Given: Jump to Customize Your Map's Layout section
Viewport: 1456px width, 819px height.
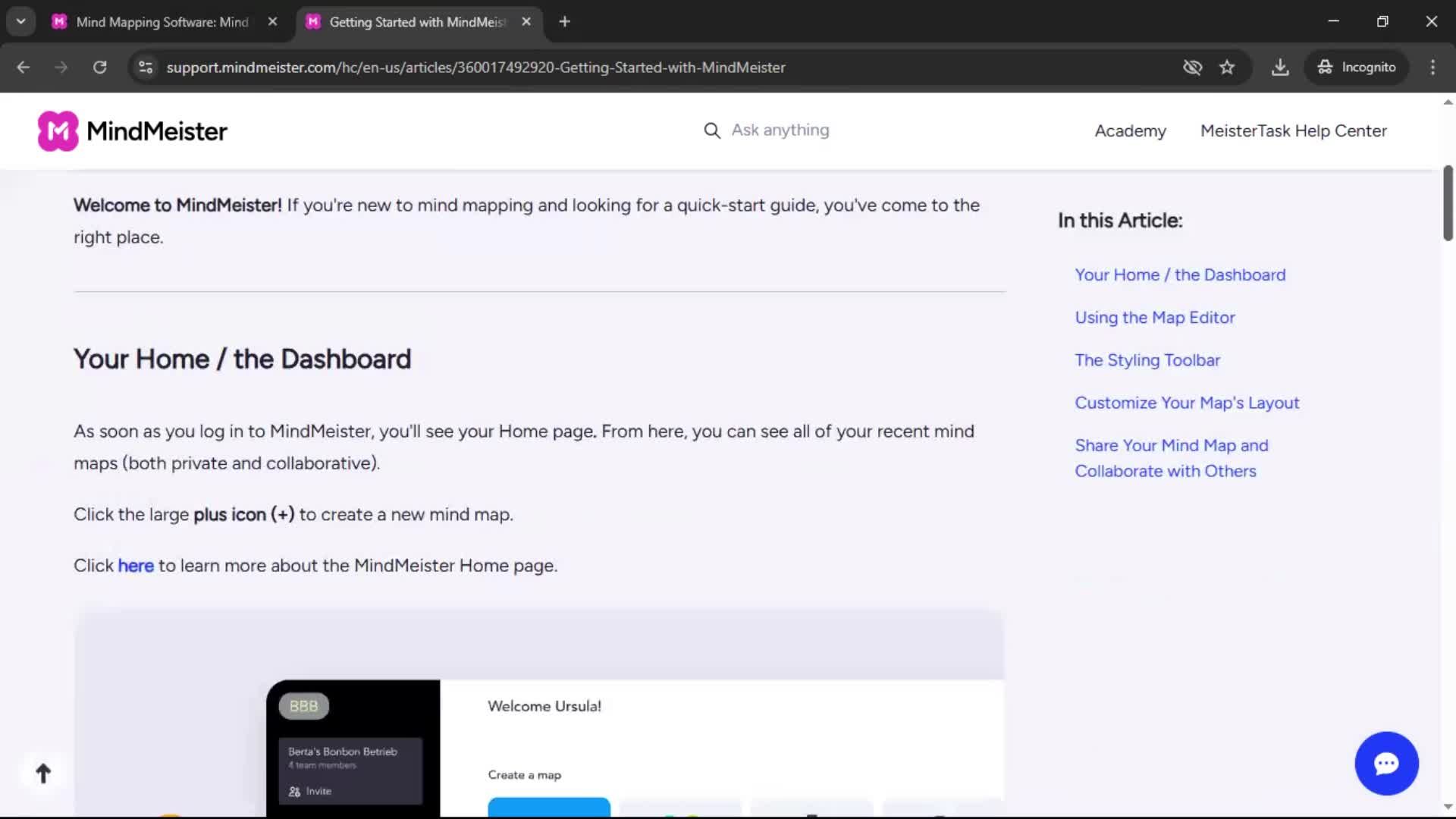Looking at the screenshot, I should pos(1187,403).
